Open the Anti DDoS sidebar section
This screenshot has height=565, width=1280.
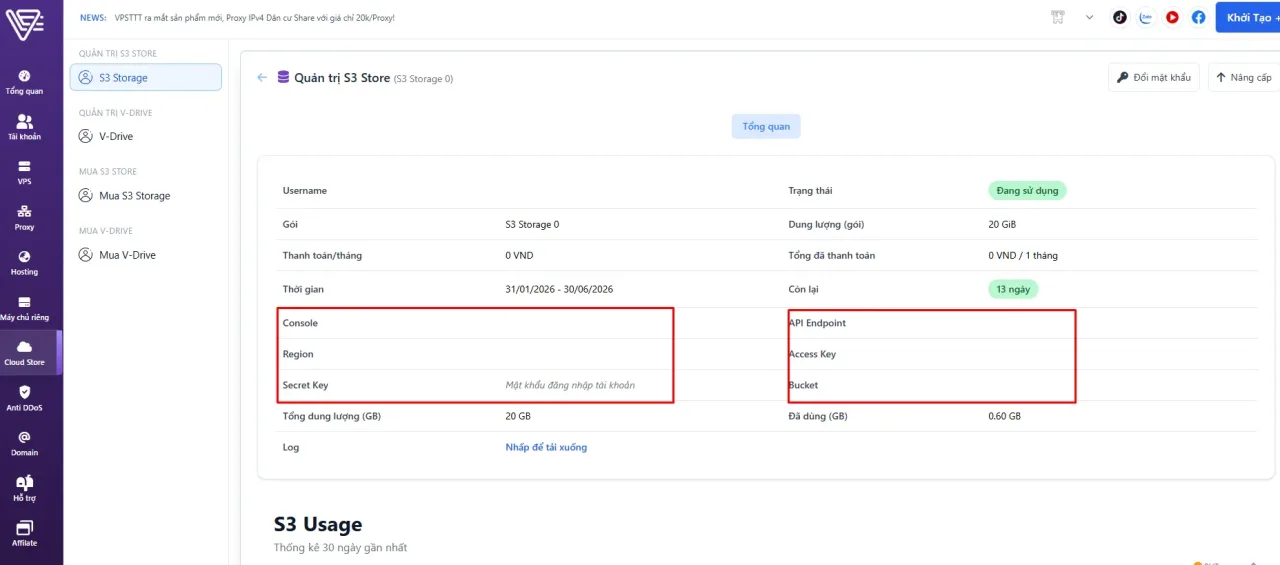pos(25,398)
